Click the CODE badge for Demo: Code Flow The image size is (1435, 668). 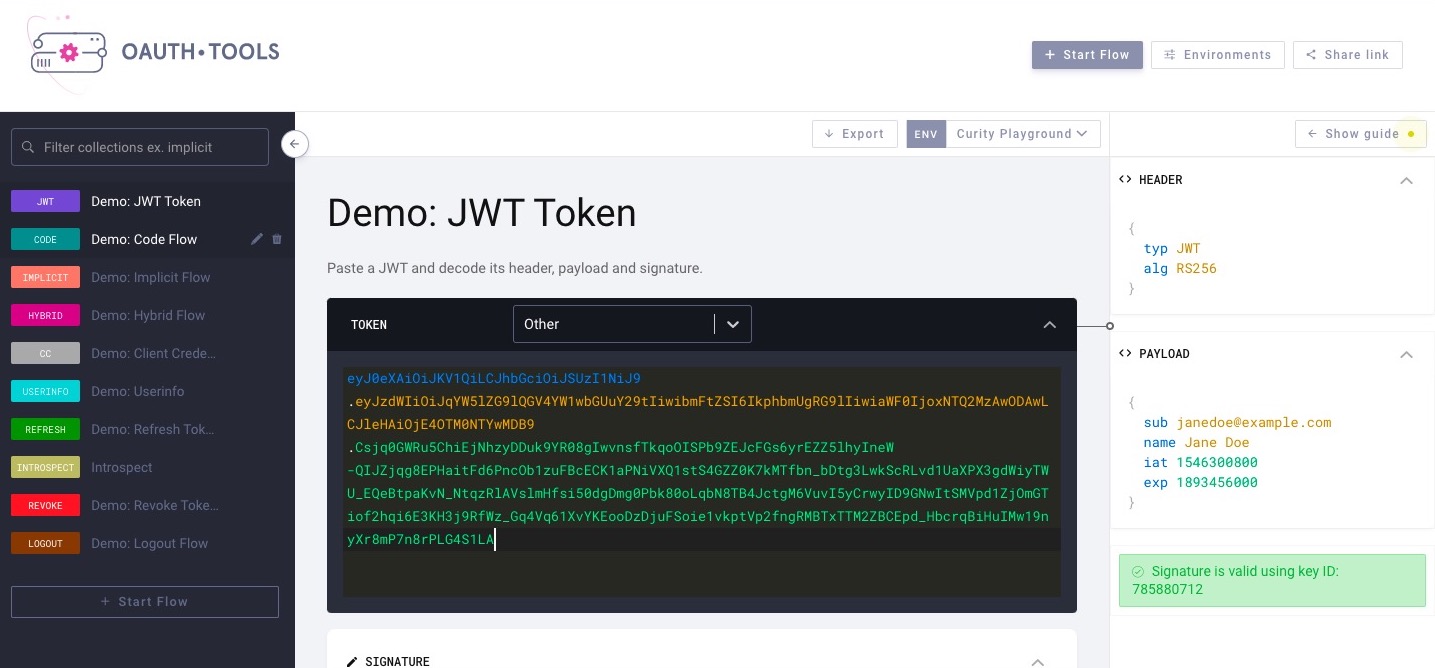click(45, 239)
